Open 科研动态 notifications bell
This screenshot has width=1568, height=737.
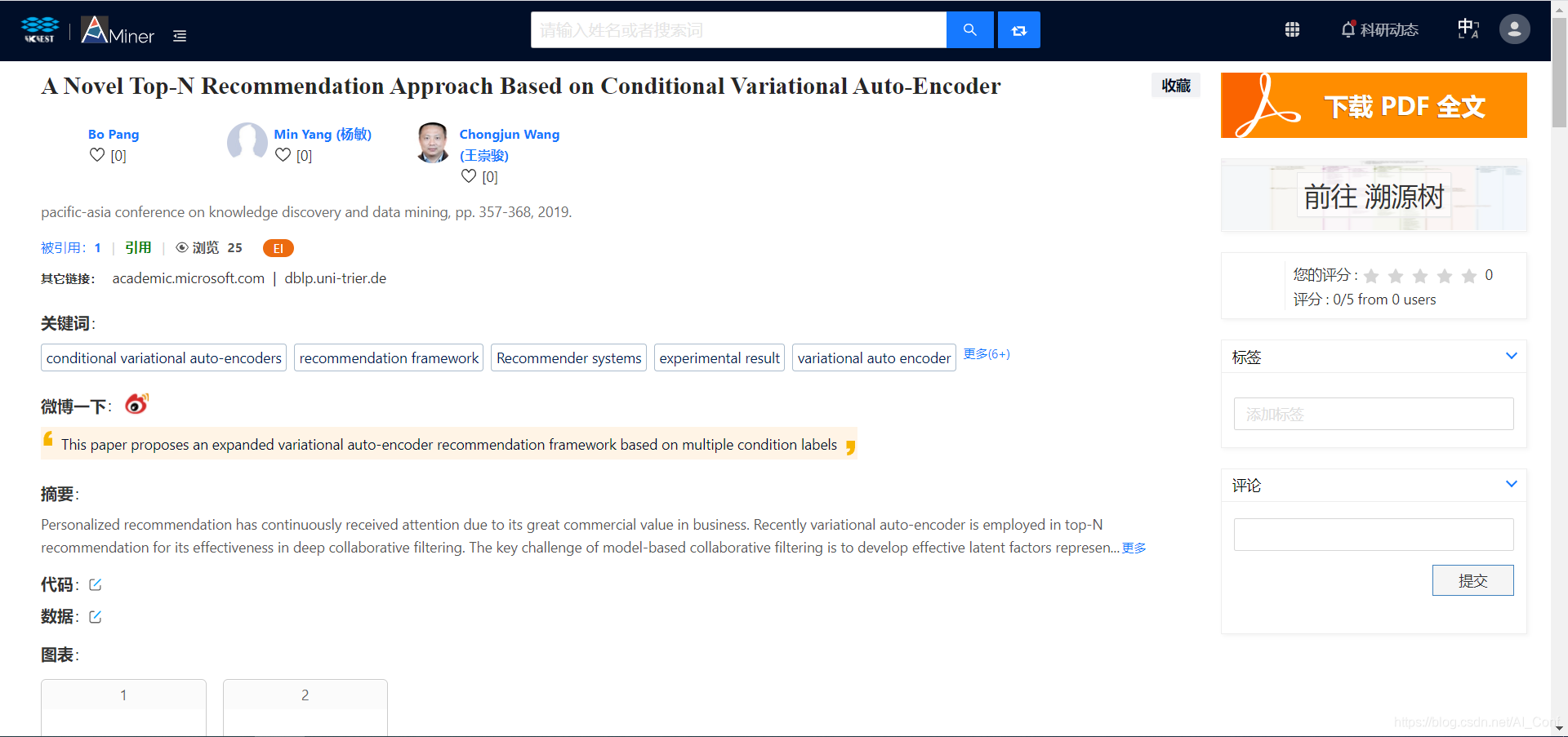pos(1379,30)
